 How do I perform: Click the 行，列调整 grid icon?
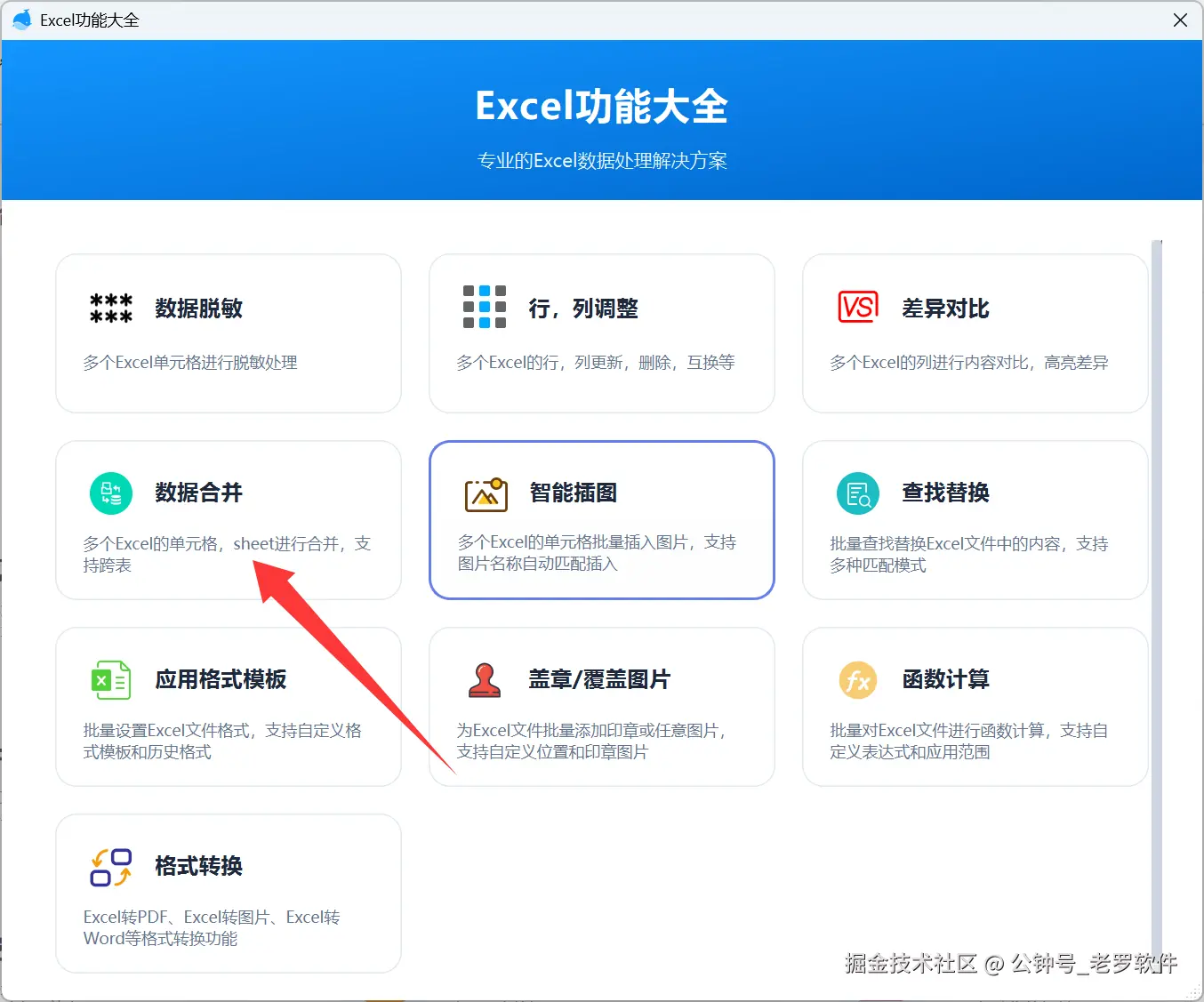(485, 307)
